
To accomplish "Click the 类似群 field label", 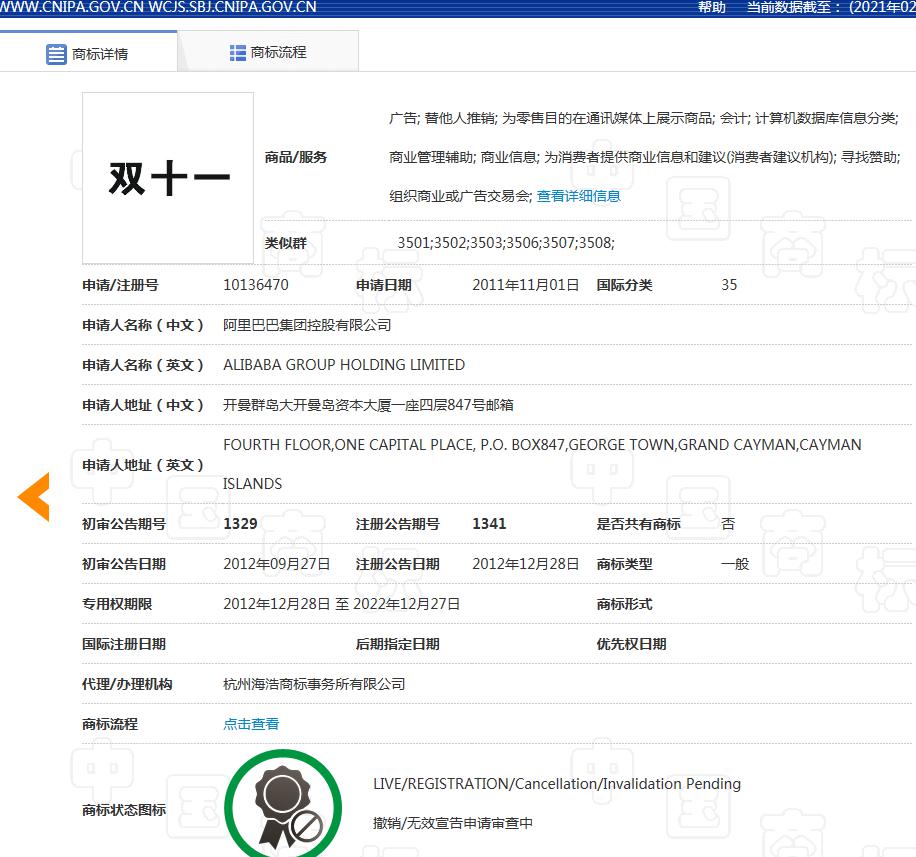I will [x=286, y=243].
